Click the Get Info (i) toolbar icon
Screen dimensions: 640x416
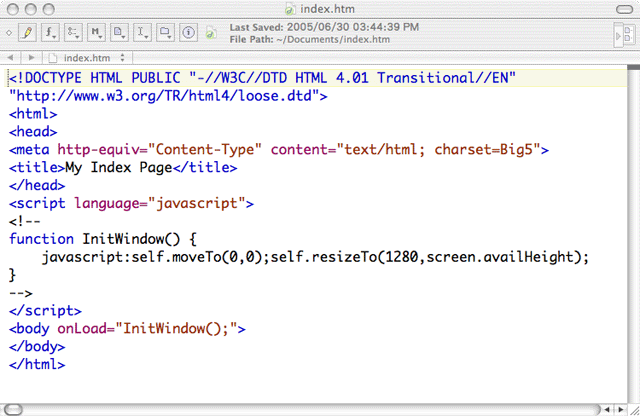(188, 32)
